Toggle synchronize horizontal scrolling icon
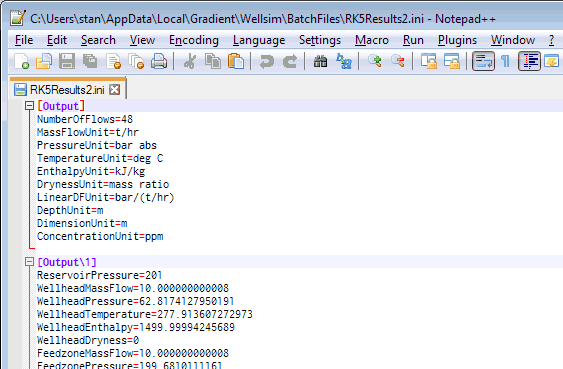Viewport: 563px width, 369px height. [x=452, y=61]
